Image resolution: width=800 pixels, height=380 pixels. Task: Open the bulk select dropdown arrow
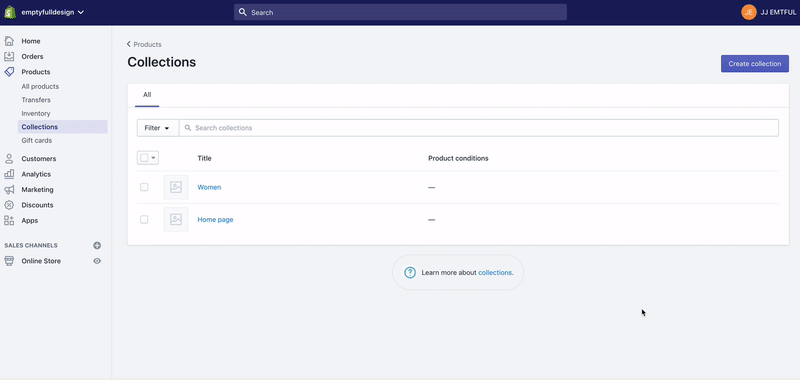pyautogui.click(x=154, y=158)
